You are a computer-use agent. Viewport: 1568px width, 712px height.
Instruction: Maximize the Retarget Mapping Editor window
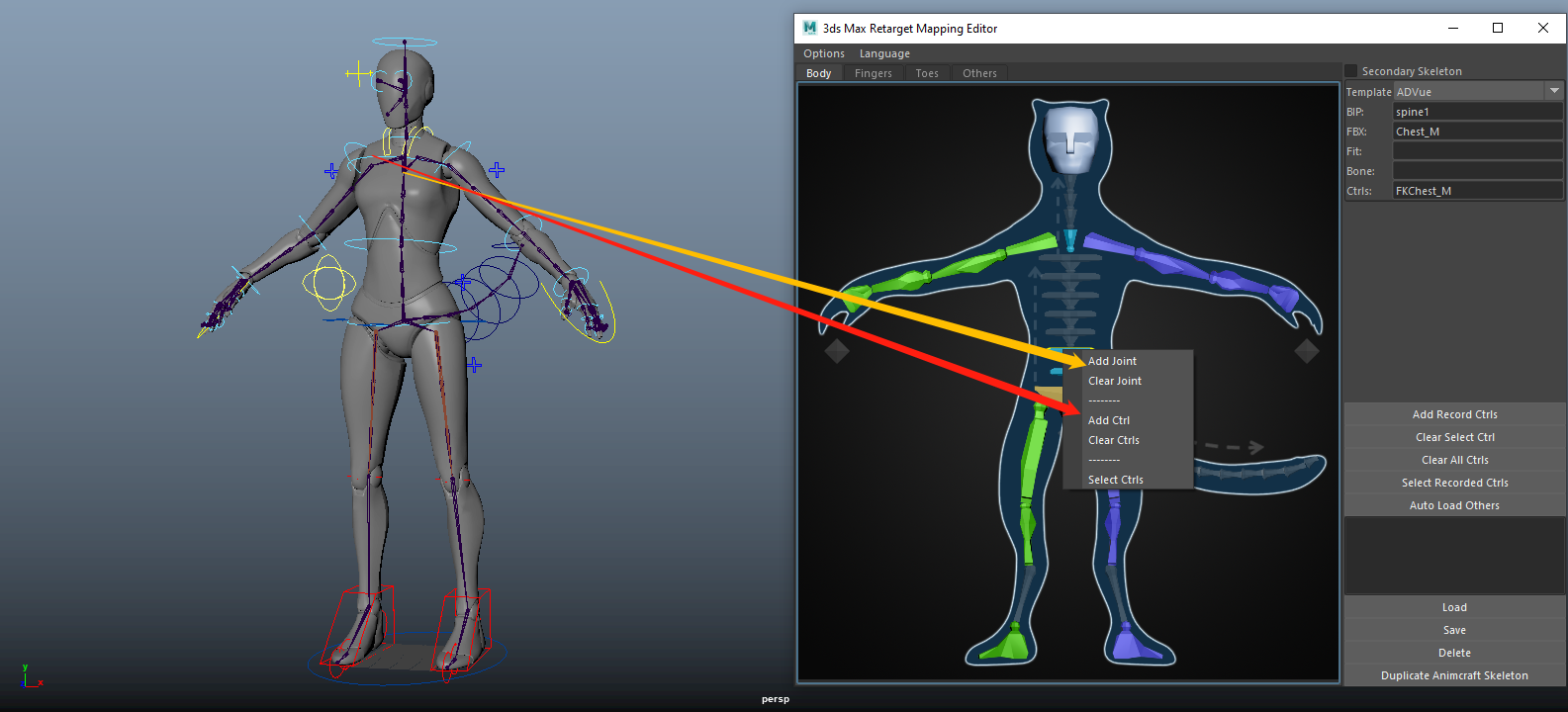1498,28
